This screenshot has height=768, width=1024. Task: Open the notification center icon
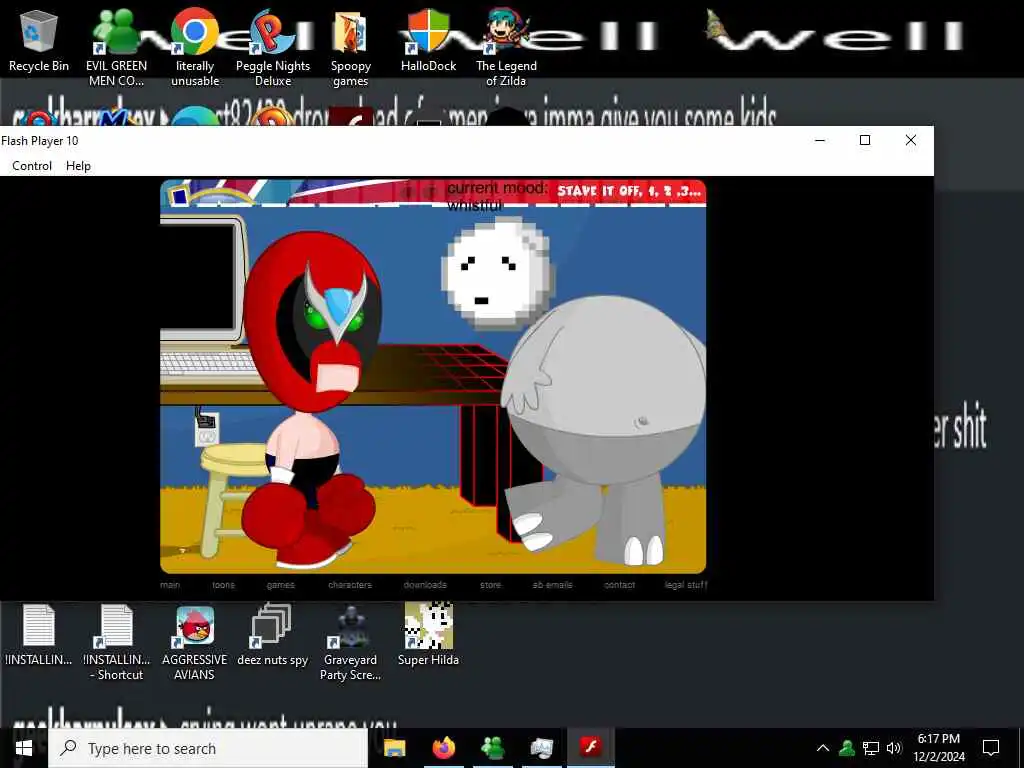pyautogui.click(x=991, y=748)
